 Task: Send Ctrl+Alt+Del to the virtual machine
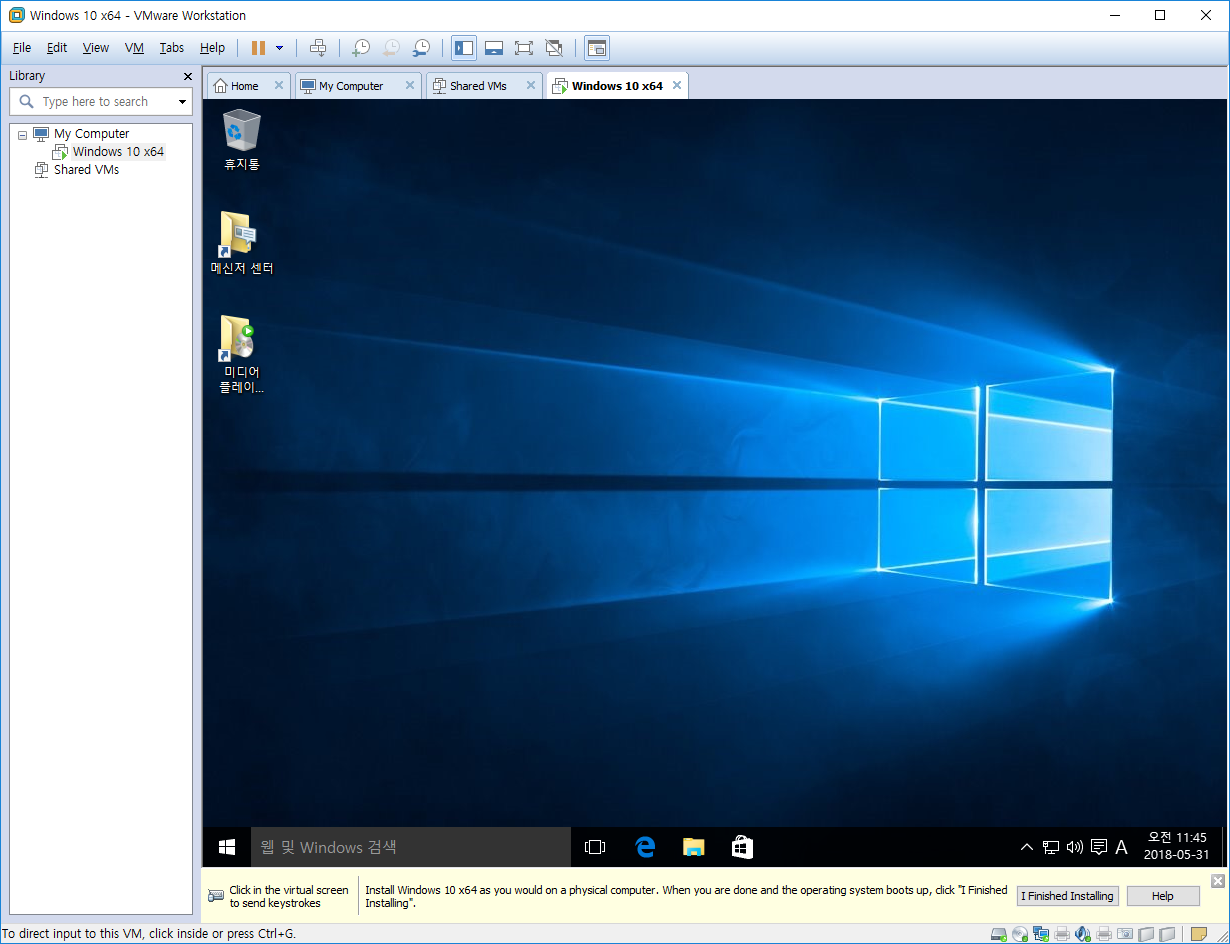click(318, 47)
